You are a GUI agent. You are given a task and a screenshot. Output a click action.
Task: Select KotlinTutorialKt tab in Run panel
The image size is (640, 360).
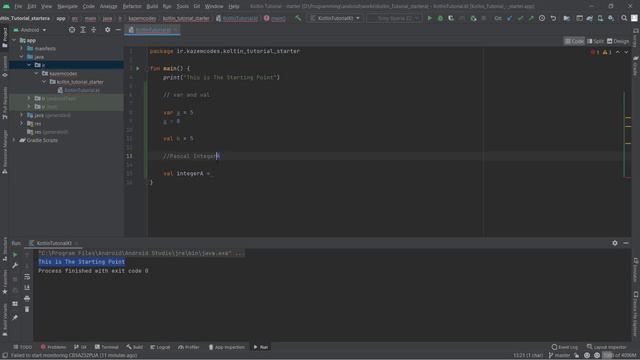(x=53, y=243)
